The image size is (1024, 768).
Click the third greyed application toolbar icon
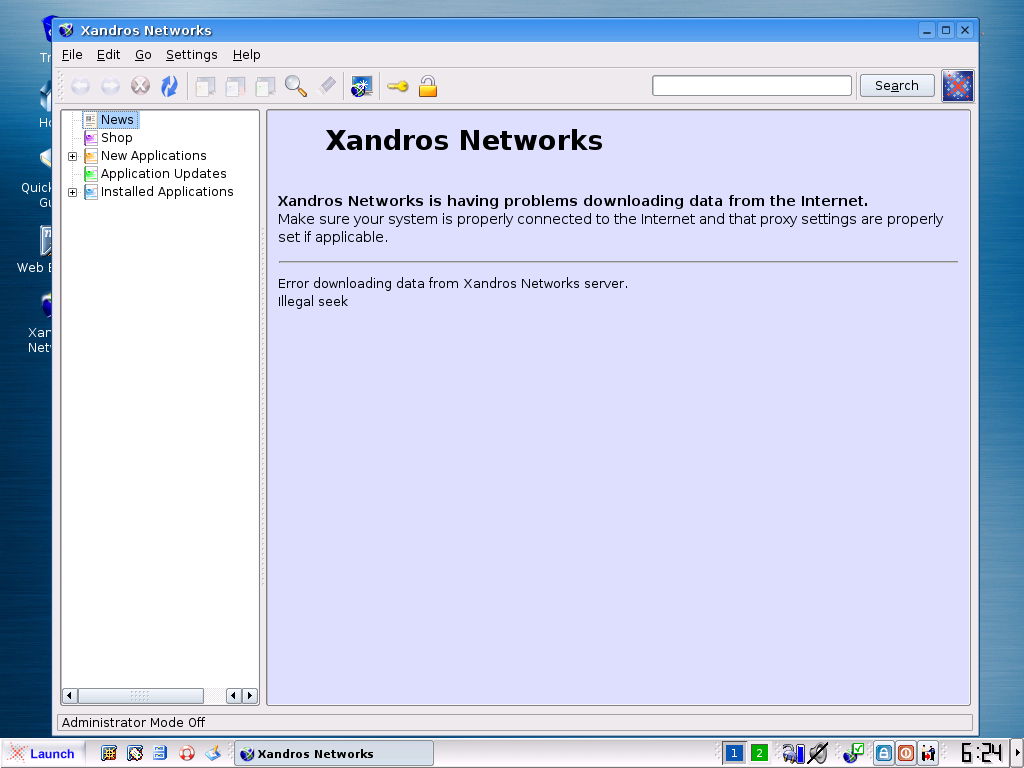[x=266, y=86]
